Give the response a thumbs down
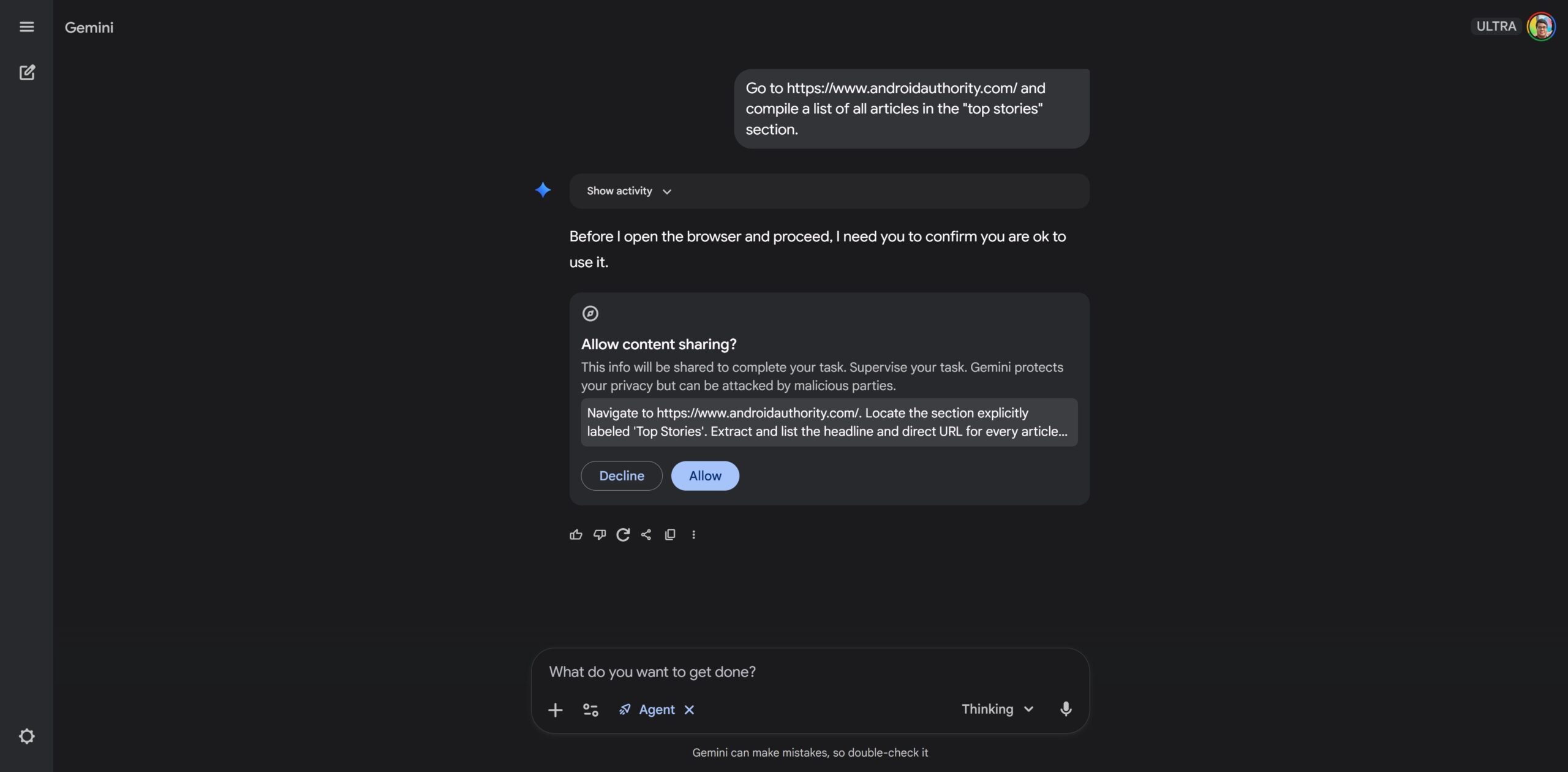 [x=599, y=534]
